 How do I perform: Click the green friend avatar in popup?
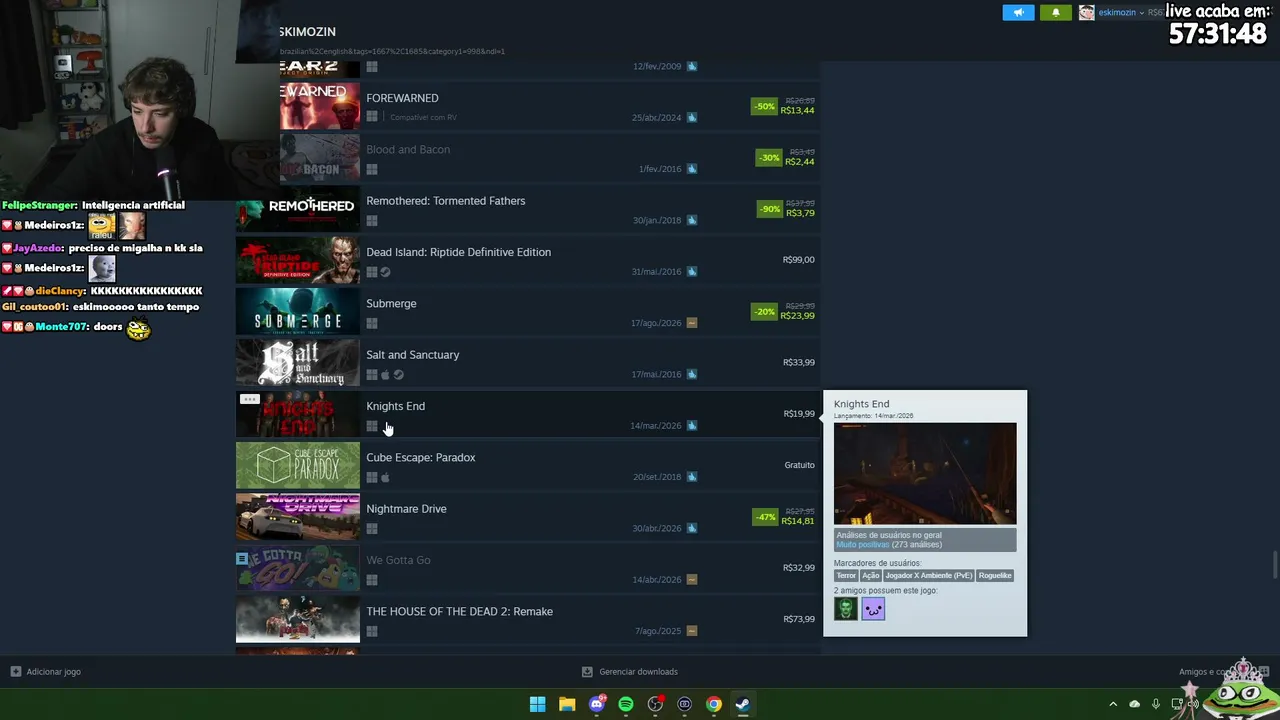point(846,608)
